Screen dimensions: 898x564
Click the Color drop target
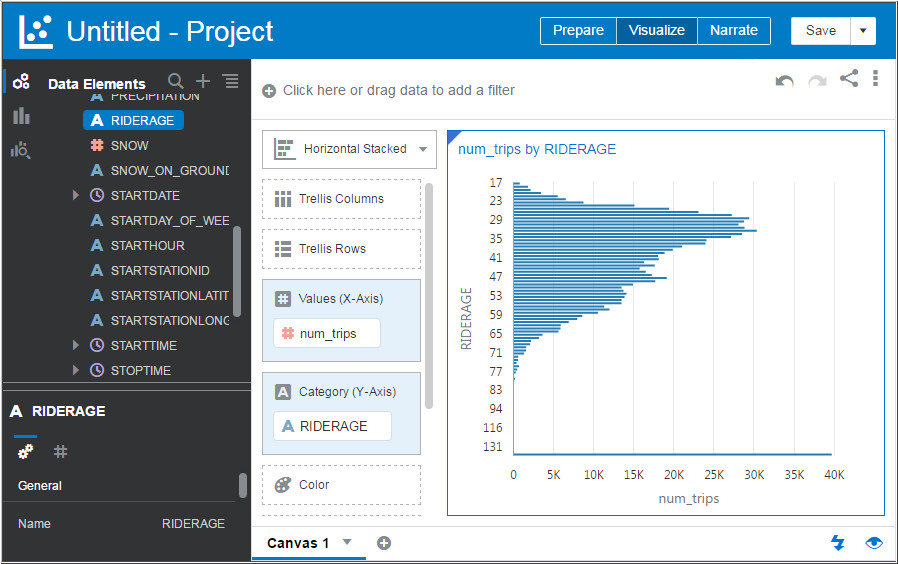(x=342, y=485)
